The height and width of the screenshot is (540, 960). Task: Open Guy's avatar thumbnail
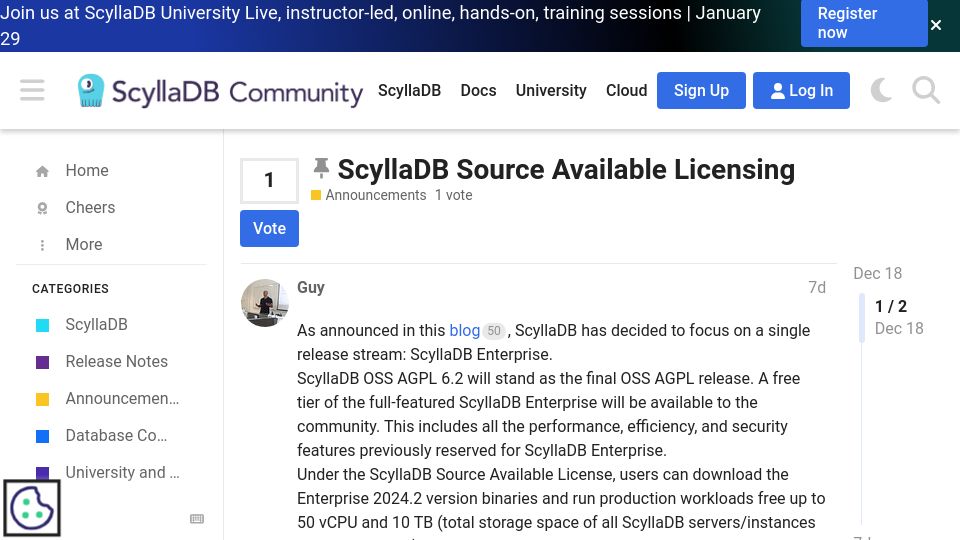click(264, 303)
